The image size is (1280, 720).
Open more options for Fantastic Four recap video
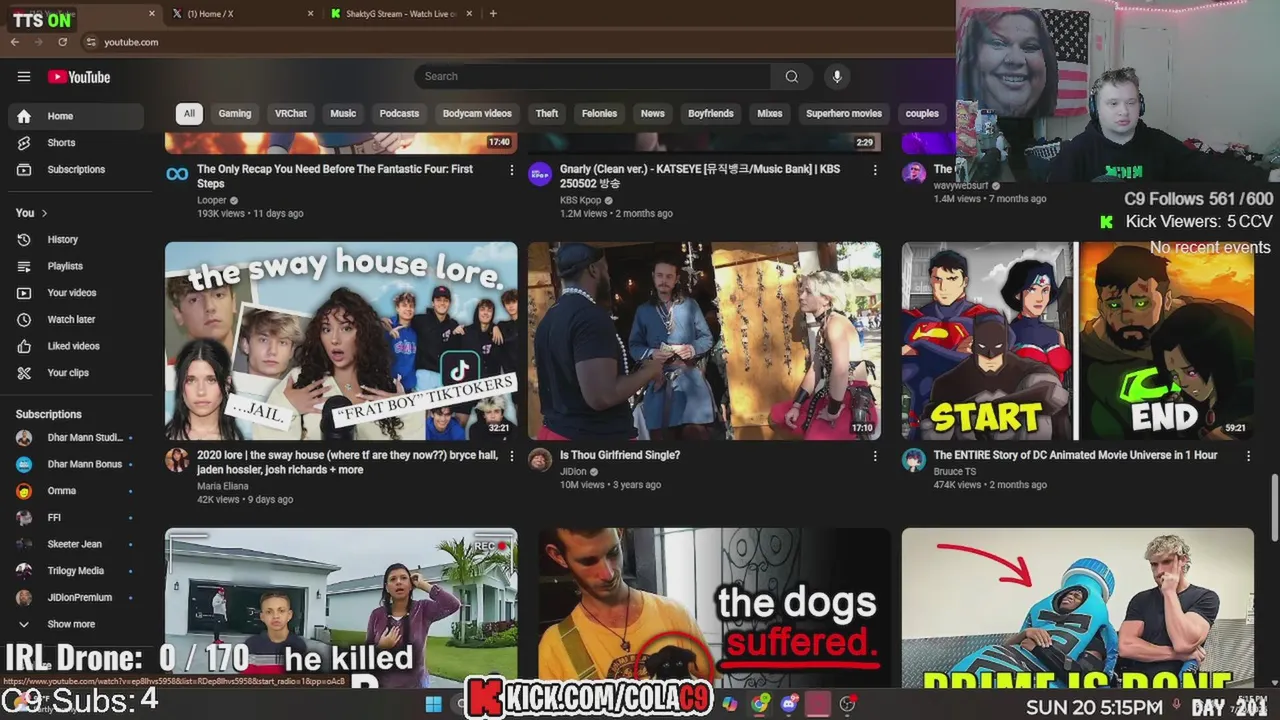pyautogui.click(x=512, y=170)
